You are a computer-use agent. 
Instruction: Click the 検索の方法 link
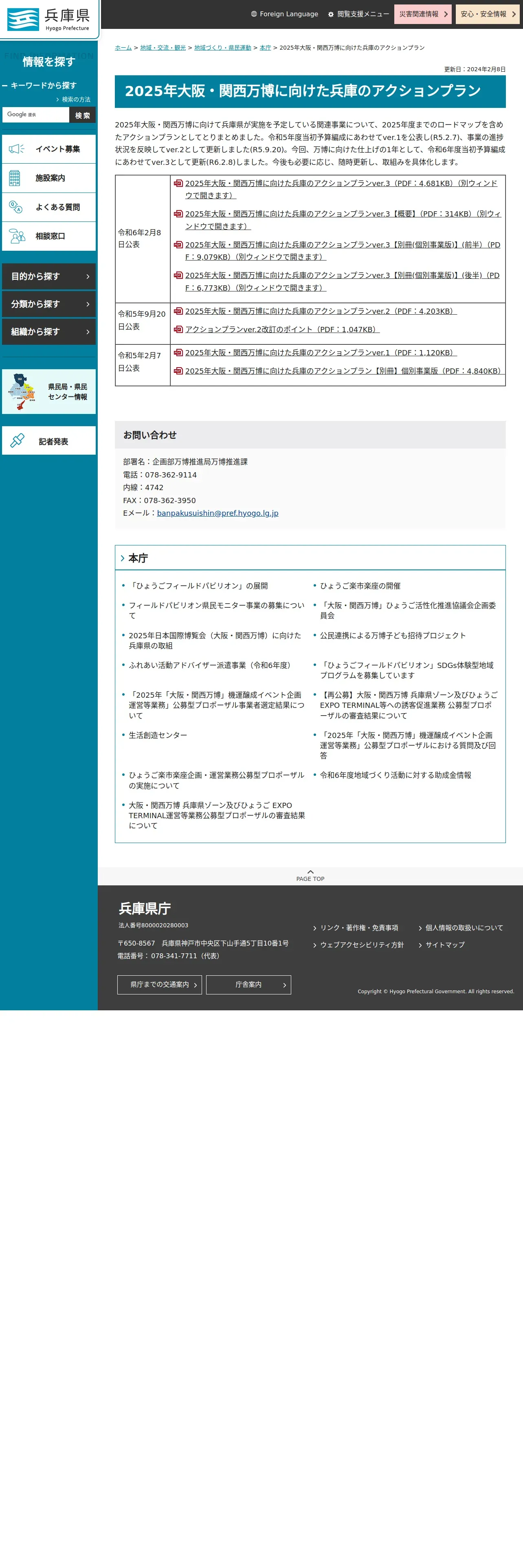pos(75,99)
